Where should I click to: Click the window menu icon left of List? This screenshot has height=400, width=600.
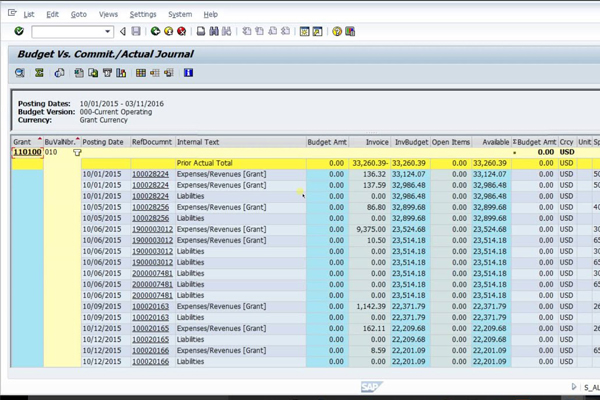[x=12, y=13]
